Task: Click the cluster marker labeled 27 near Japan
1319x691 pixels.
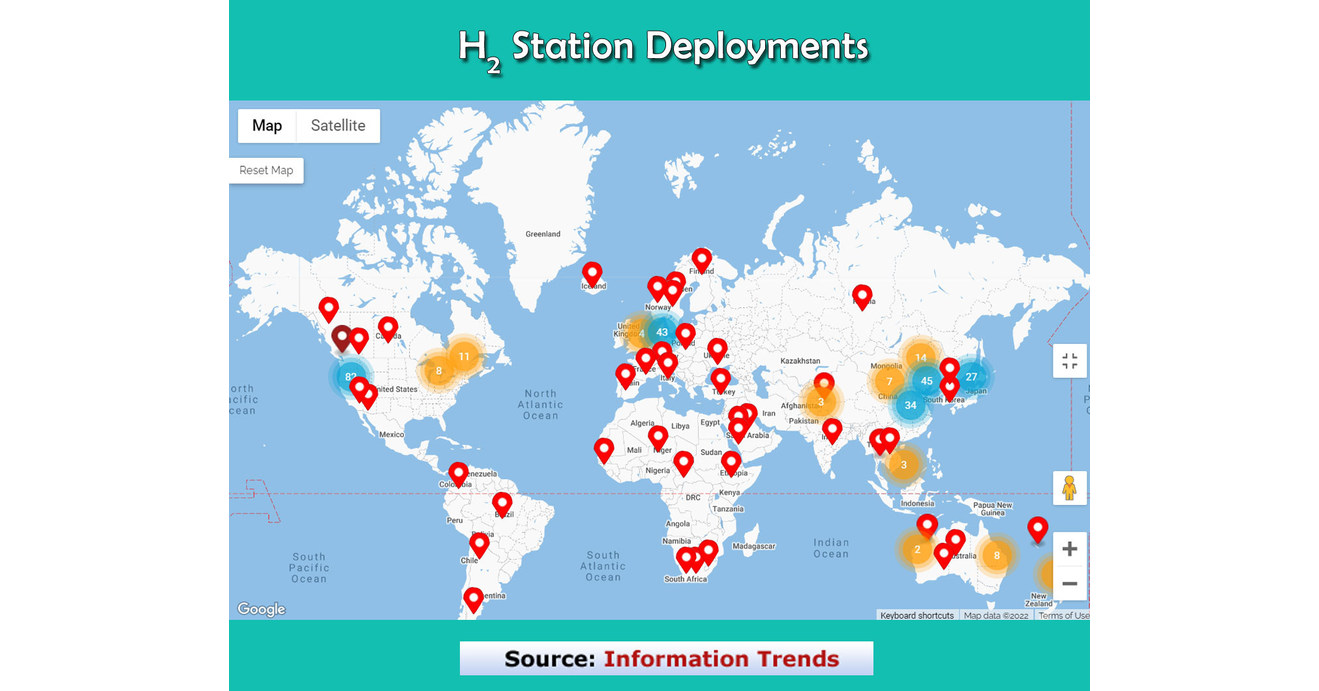Action: click(x=970, y=376)
